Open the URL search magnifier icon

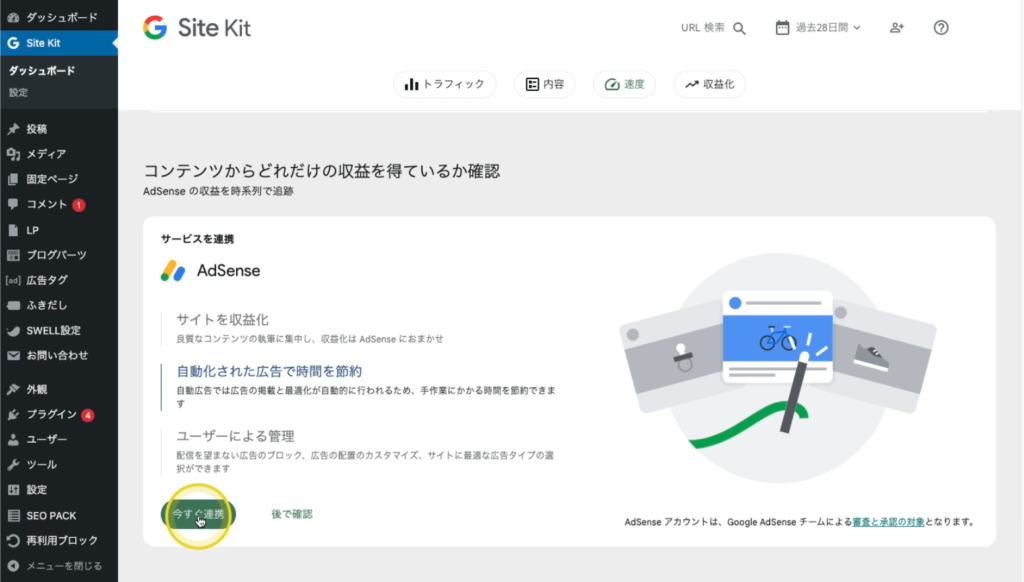(x=739, y=28)
